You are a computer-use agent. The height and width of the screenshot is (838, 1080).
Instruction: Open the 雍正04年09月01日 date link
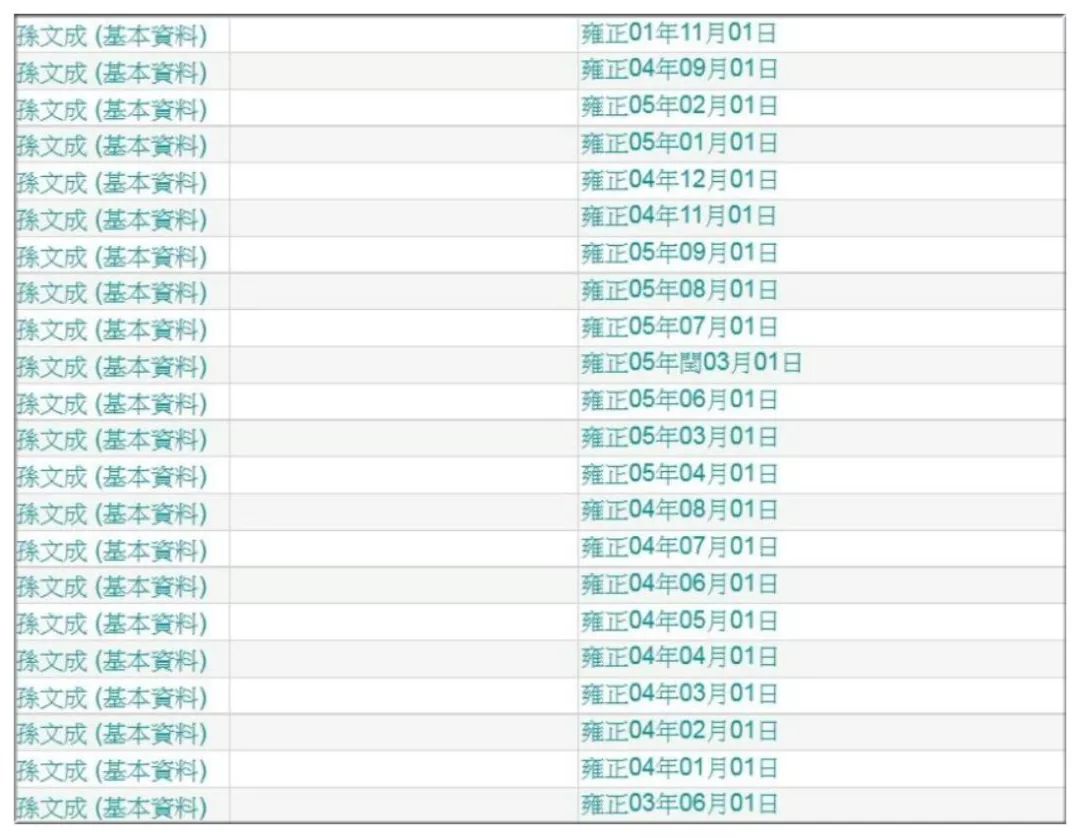(x=678, y=71)
